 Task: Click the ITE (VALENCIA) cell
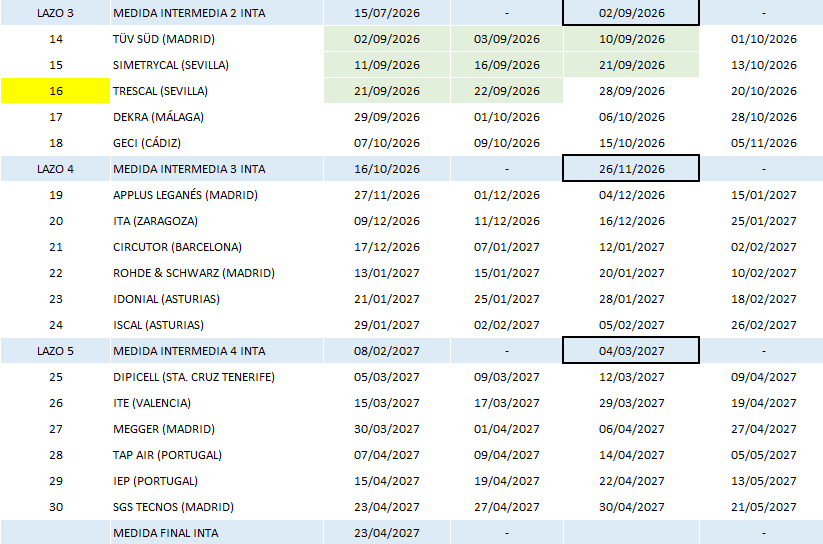tap(217, 403)
